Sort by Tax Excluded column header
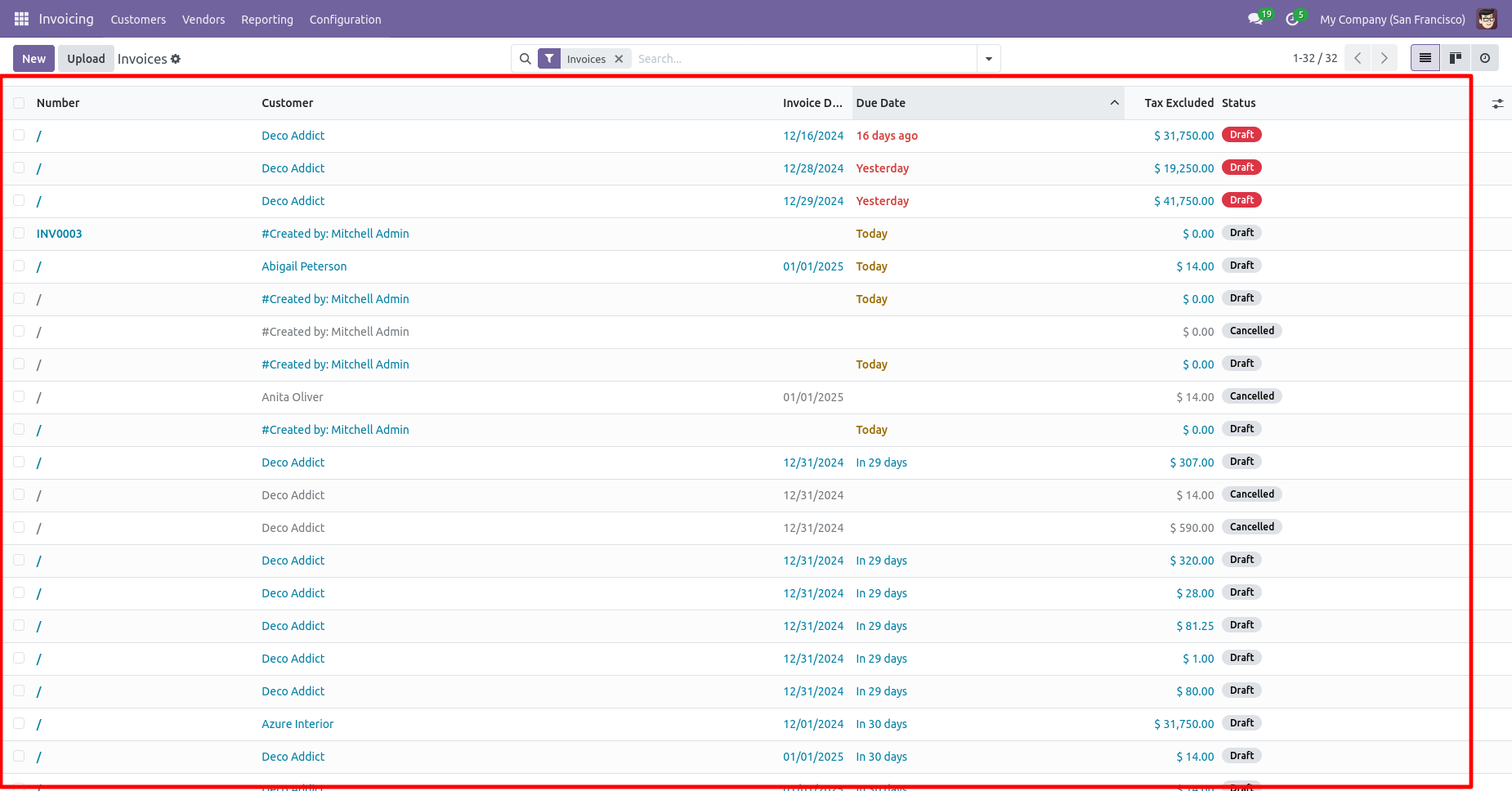Viewport: 1512px width, 791px height. (1171, 103)
